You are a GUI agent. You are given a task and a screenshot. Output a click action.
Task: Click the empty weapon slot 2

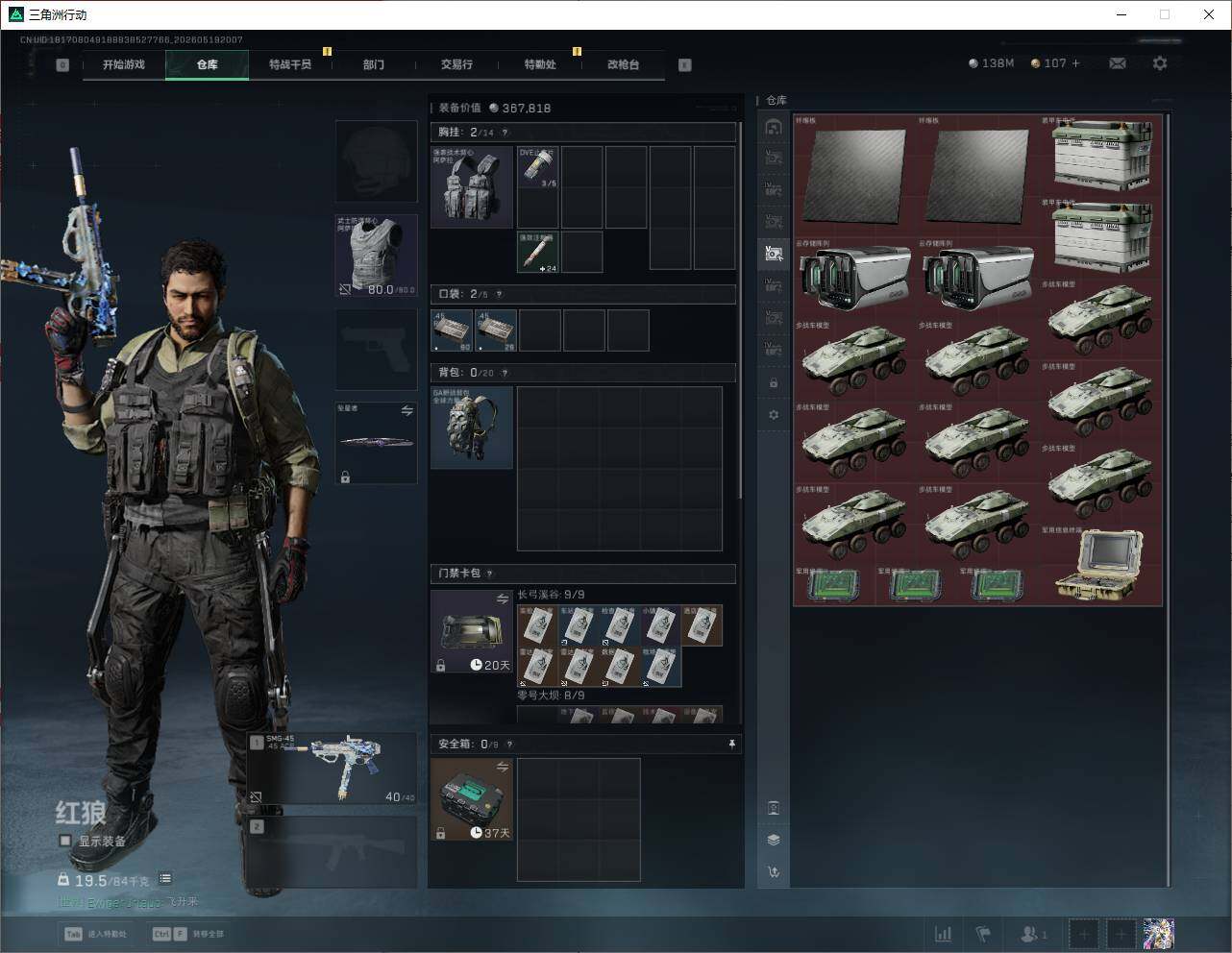click(x=333, y=852)
